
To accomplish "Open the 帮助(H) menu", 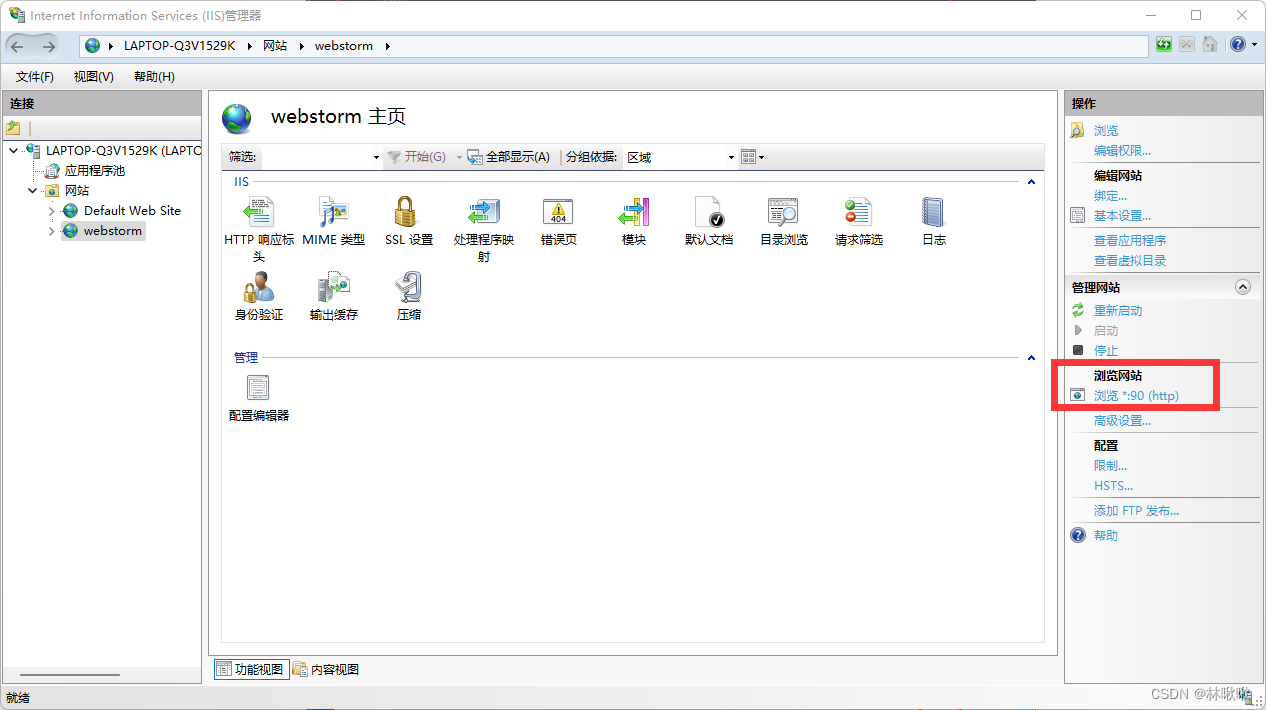I will (x=154, y=77).
